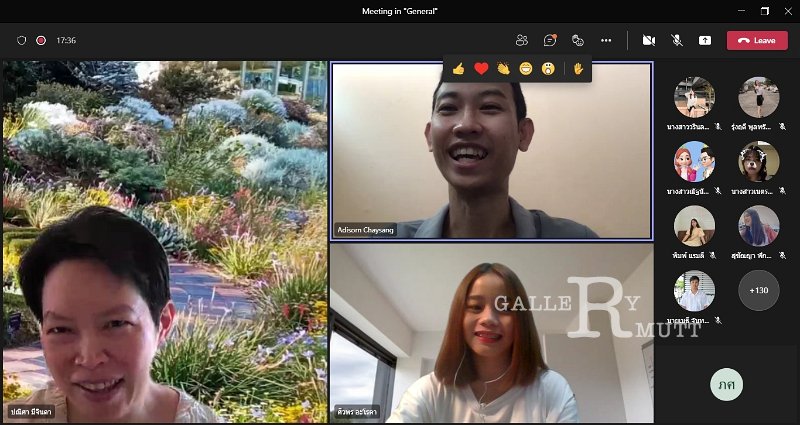Click the 17:36 meeting timer

pyautogui.click(x=66, y=40)
